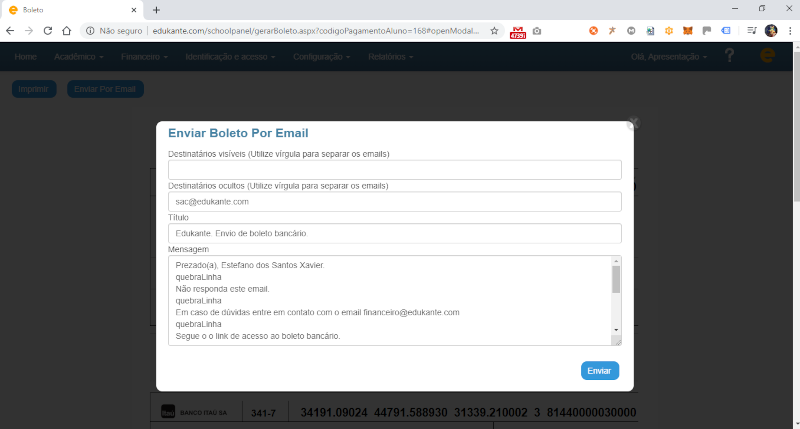
Task: Click the Enviar Por Email button
Action: (105, 89)
